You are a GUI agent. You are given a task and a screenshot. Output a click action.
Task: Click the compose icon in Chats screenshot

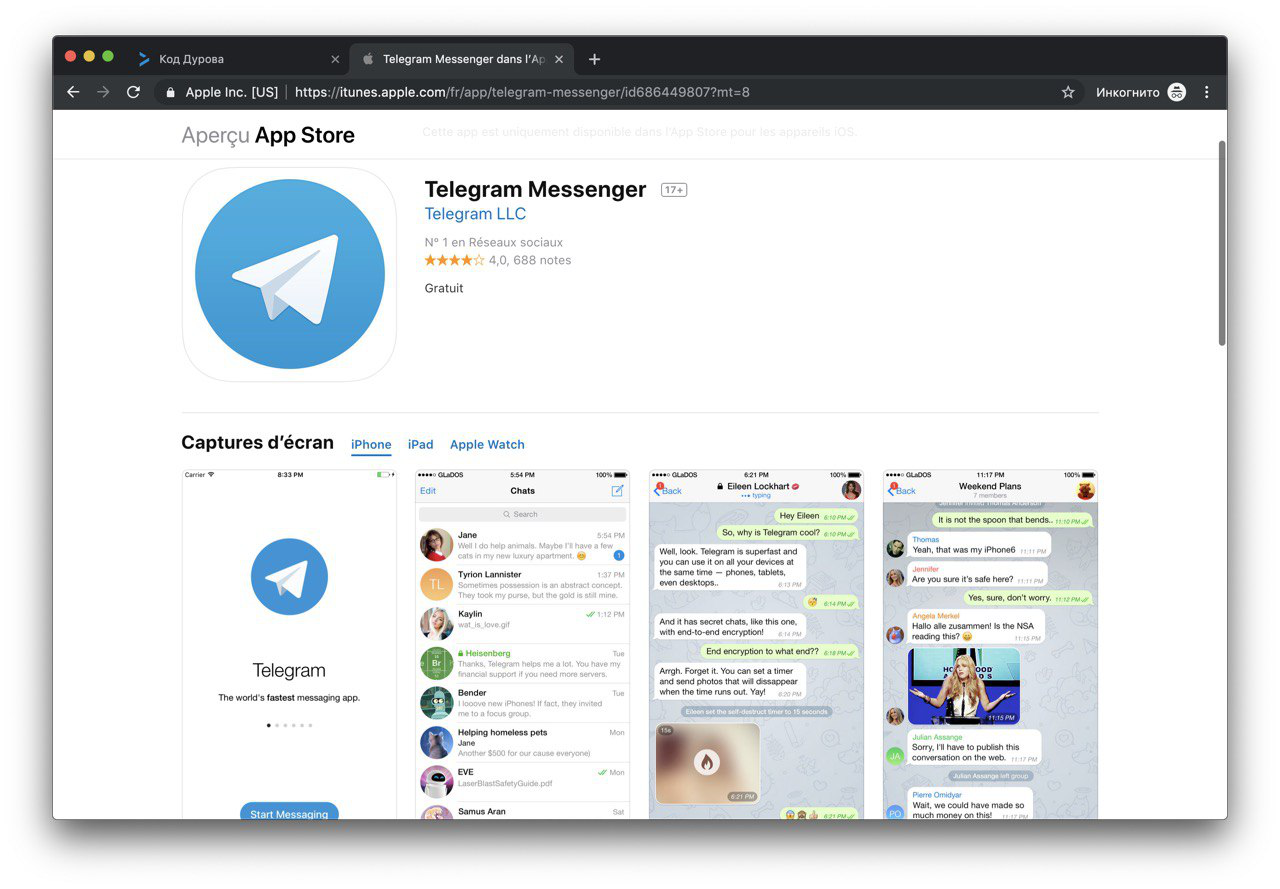click(x=617, y=490)
